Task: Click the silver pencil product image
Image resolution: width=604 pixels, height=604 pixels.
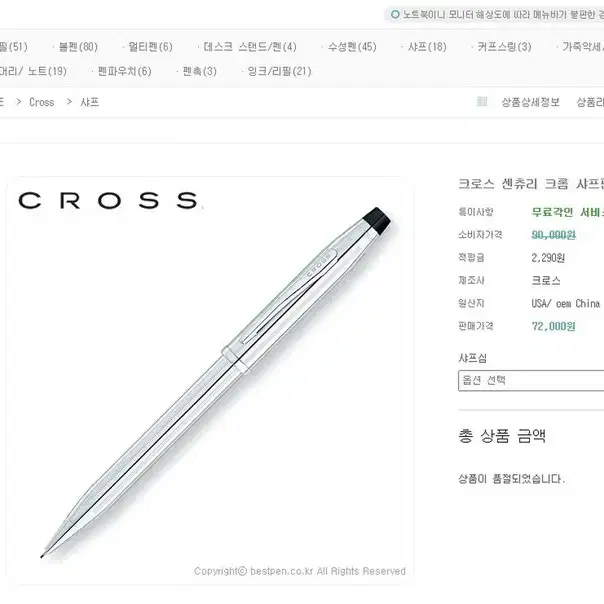Action: [216, 382]
